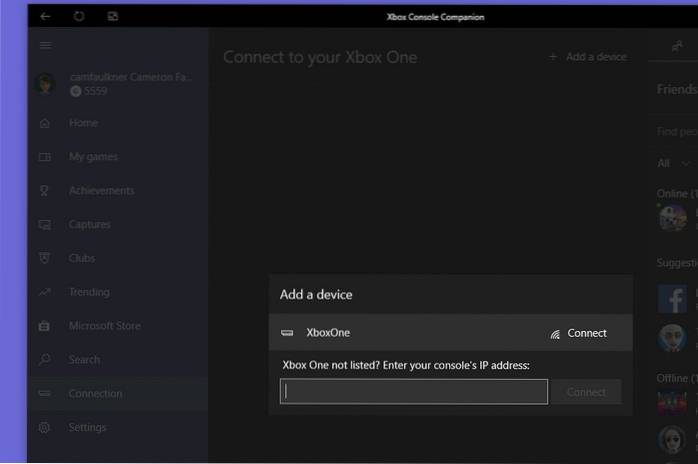Click Add a device button
This screenshot has width=698, height=464.
click(588, 57)
